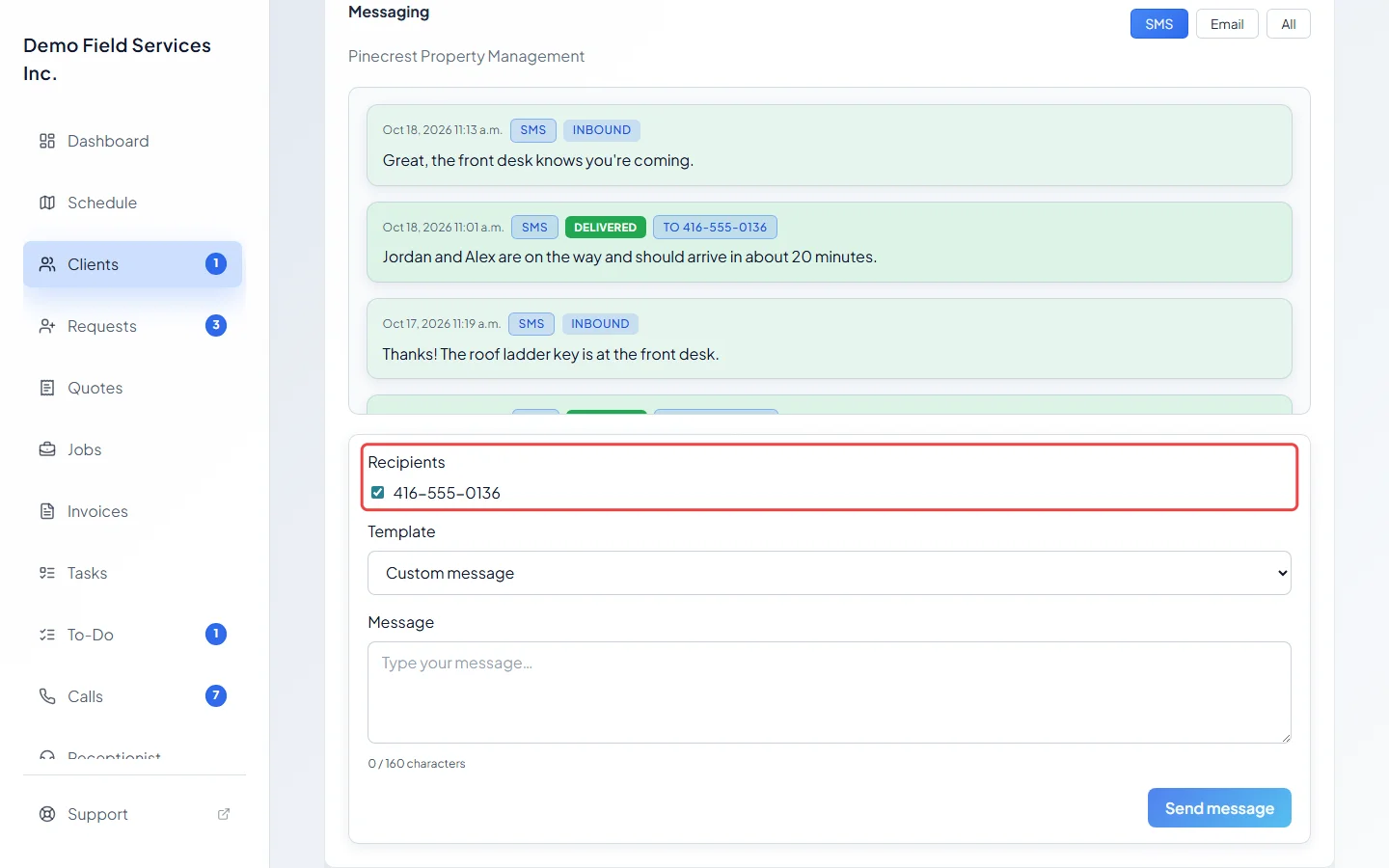Click the Tasks list icon

tap(47, 573)
